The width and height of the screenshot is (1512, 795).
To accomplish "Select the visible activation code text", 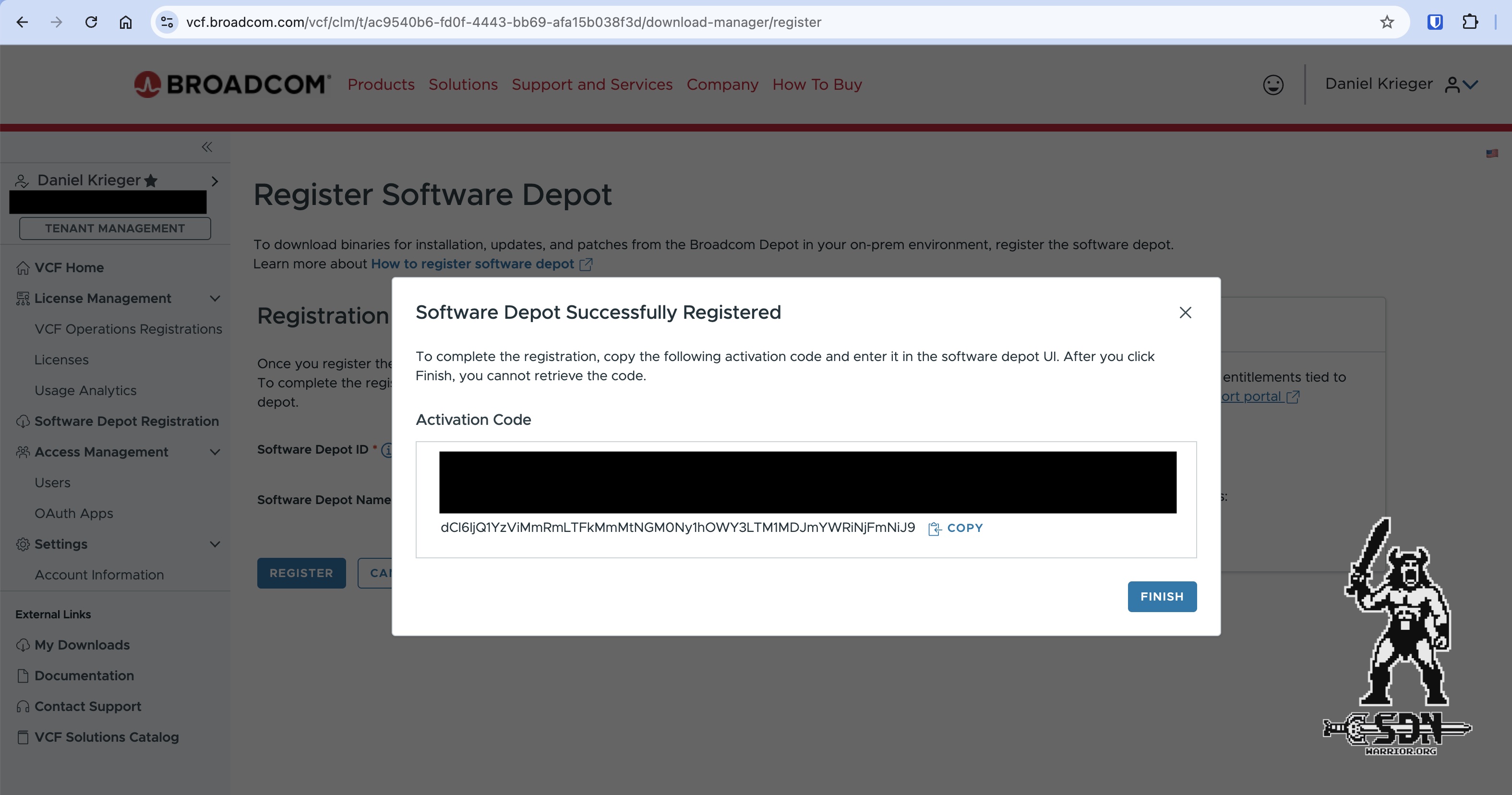I will tap(677, 527).
